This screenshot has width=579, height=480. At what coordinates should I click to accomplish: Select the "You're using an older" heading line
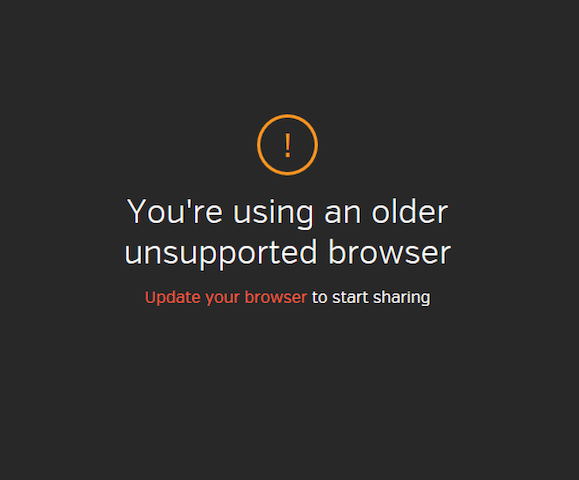pyautogui.click(x=287, y=212)
